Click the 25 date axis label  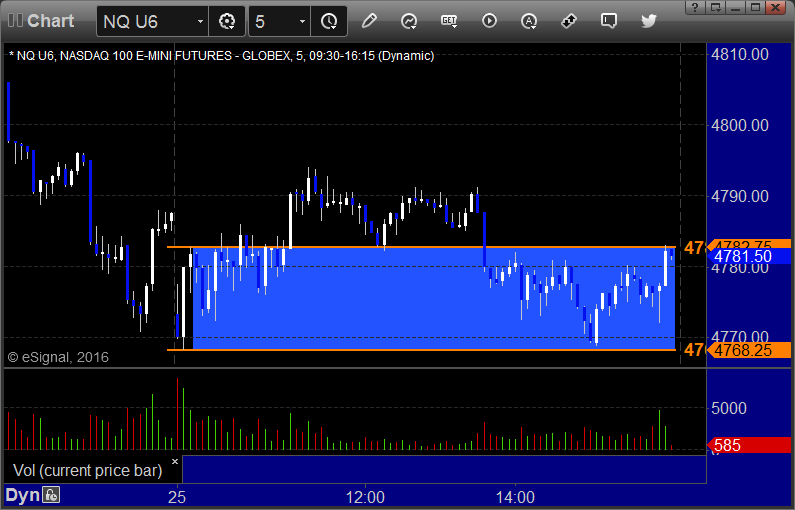pos(177,497)
